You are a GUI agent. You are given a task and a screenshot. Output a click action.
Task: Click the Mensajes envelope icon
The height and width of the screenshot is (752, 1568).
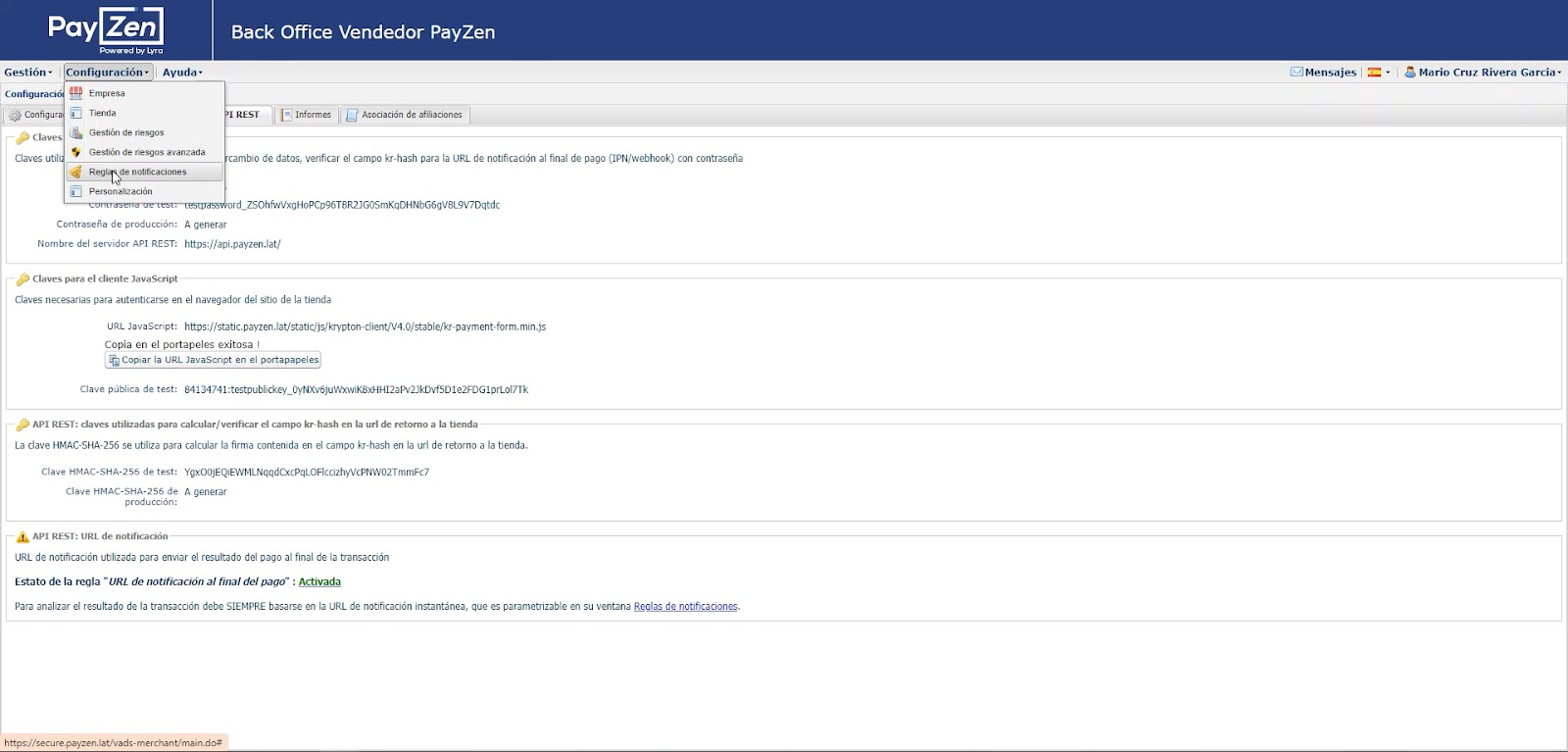[x=1297, y=72]
